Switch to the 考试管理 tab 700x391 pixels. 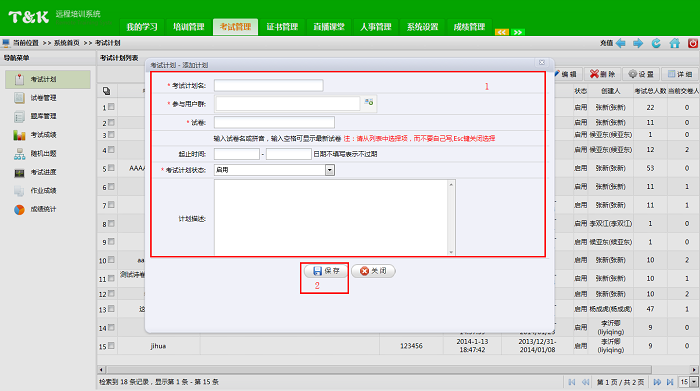(x=235, y=27)
